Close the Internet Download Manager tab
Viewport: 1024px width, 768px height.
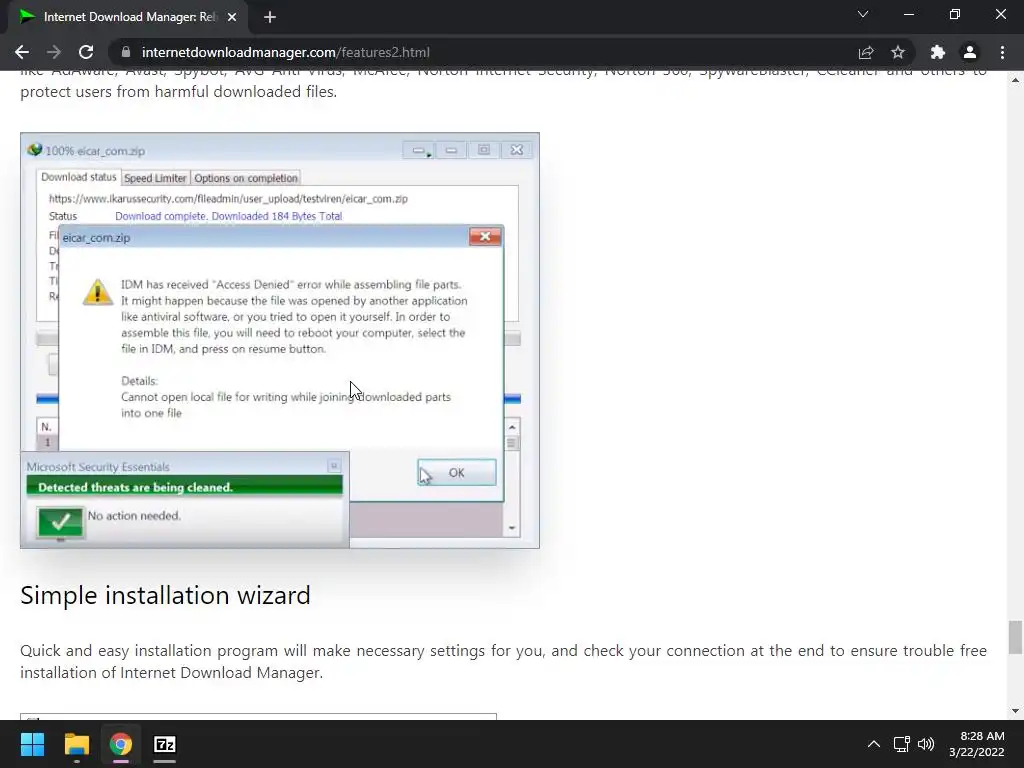(x=232, y=17)
